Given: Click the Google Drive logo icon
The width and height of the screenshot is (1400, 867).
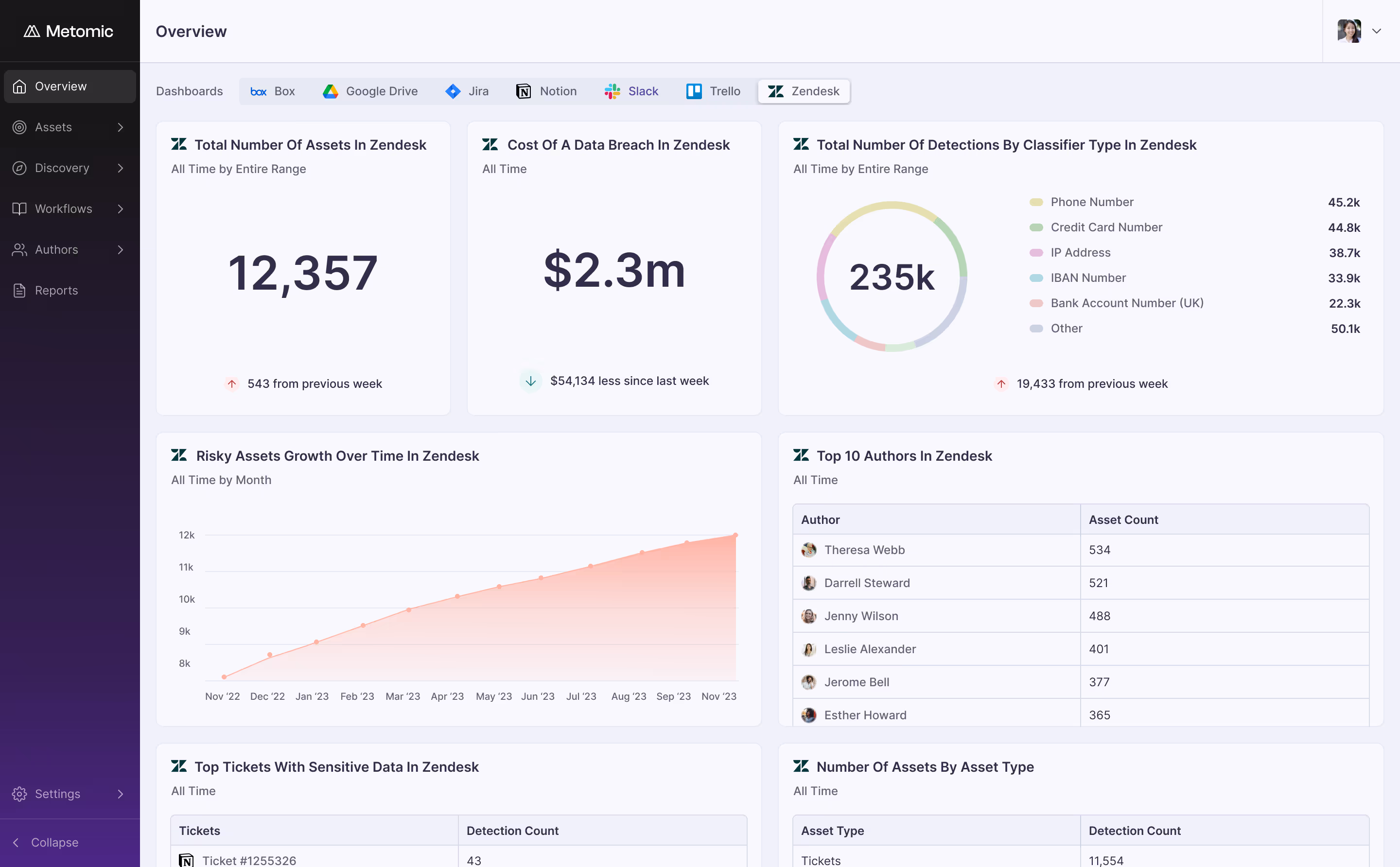Looking at the screenshot, I should pyautogui.click(x=331, y=91).
